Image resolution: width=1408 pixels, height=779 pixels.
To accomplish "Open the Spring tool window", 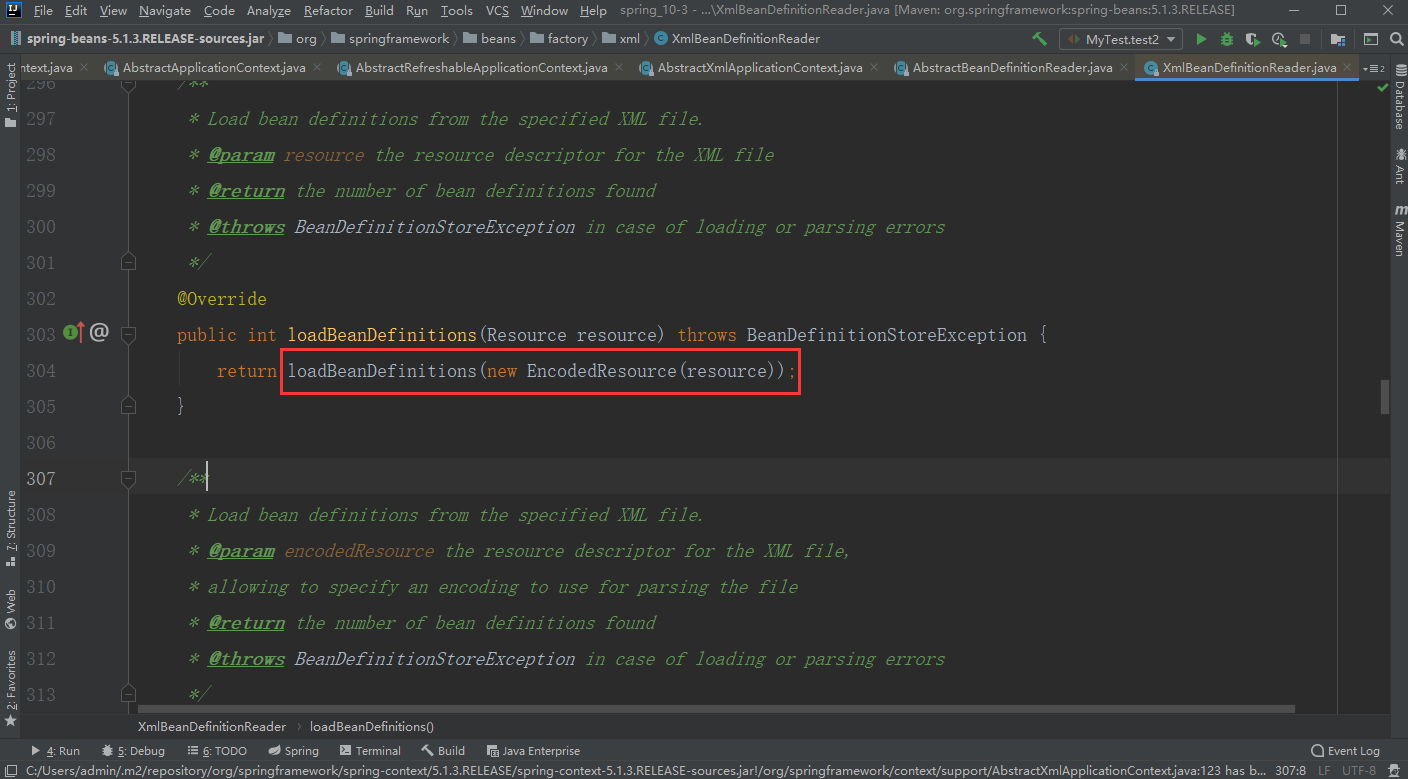I will click(x=294, y=751).
